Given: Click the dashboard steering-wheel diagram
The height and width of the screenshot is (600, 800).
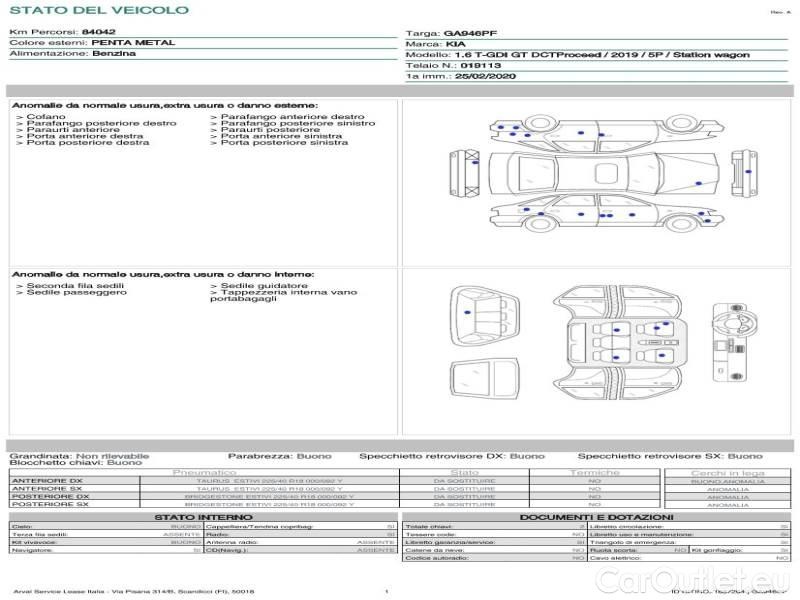Looking at the screenshot, I should click(735, 342).
